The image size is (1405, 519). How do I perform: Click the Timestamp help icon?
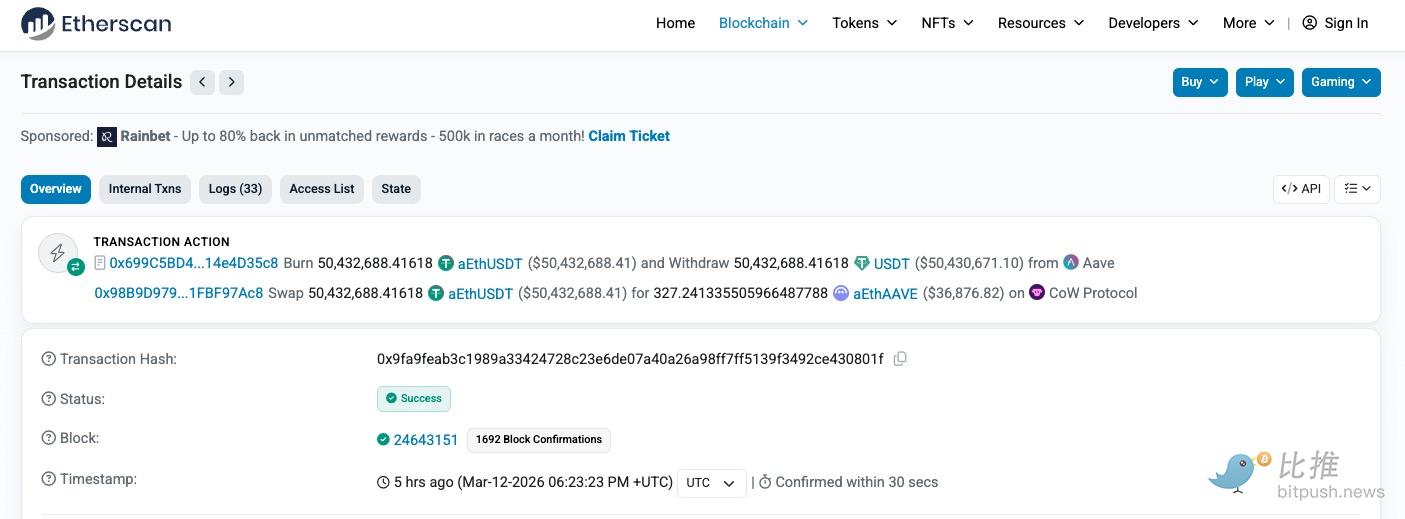48,479
